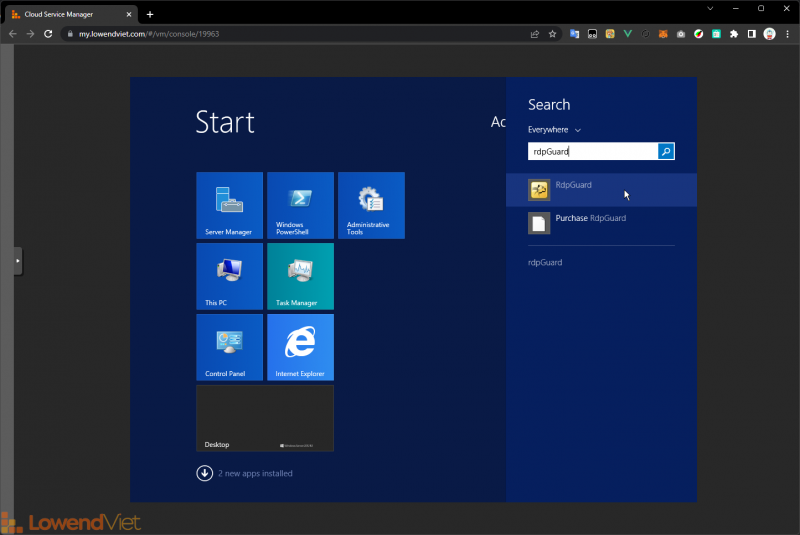This screenshot has width=800, height=535.
Task: Open the MetaMask fox extension
Action: [x=663, y=34]
